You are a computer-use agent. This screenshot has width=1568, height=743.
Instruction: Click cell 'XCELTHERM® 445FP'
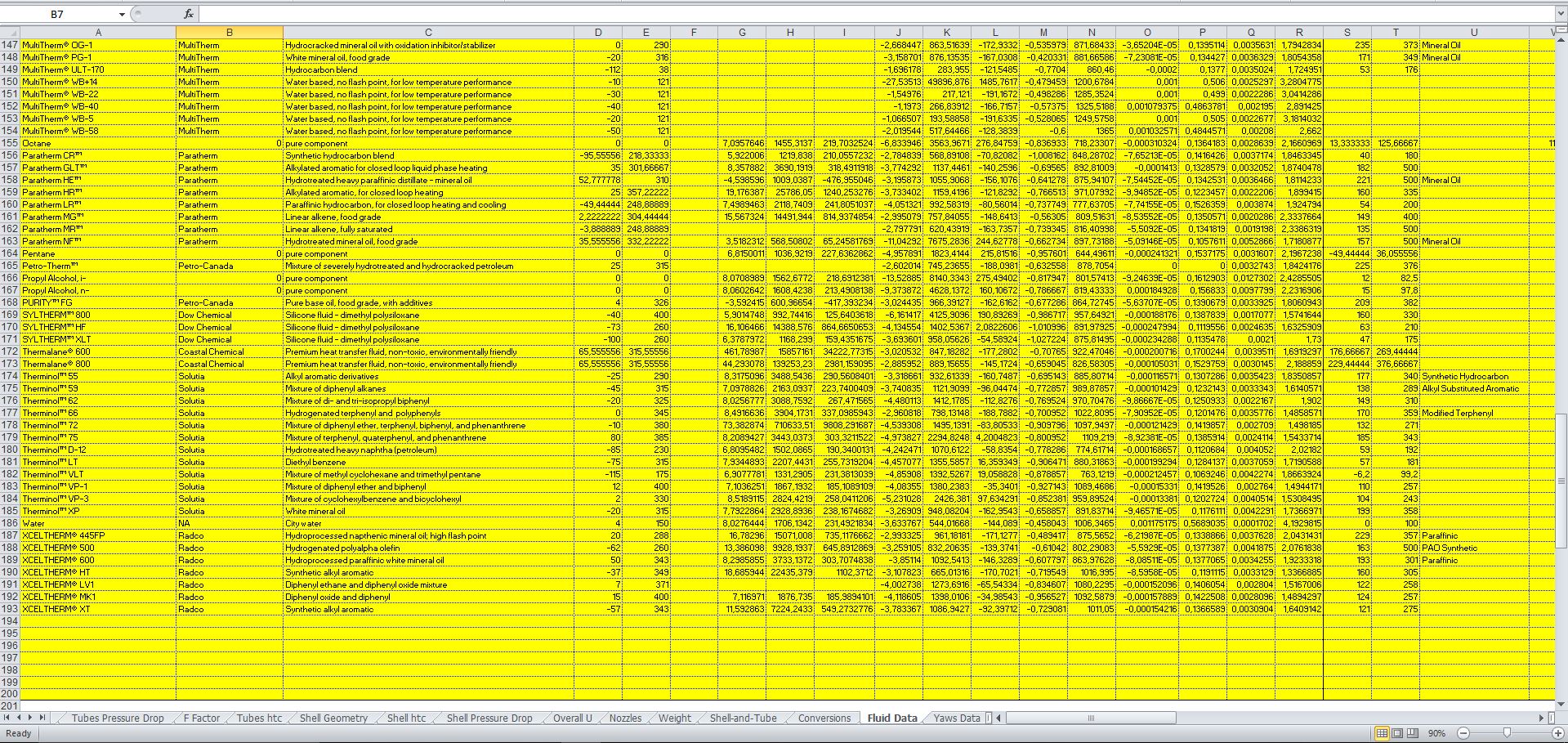(98, 535)
